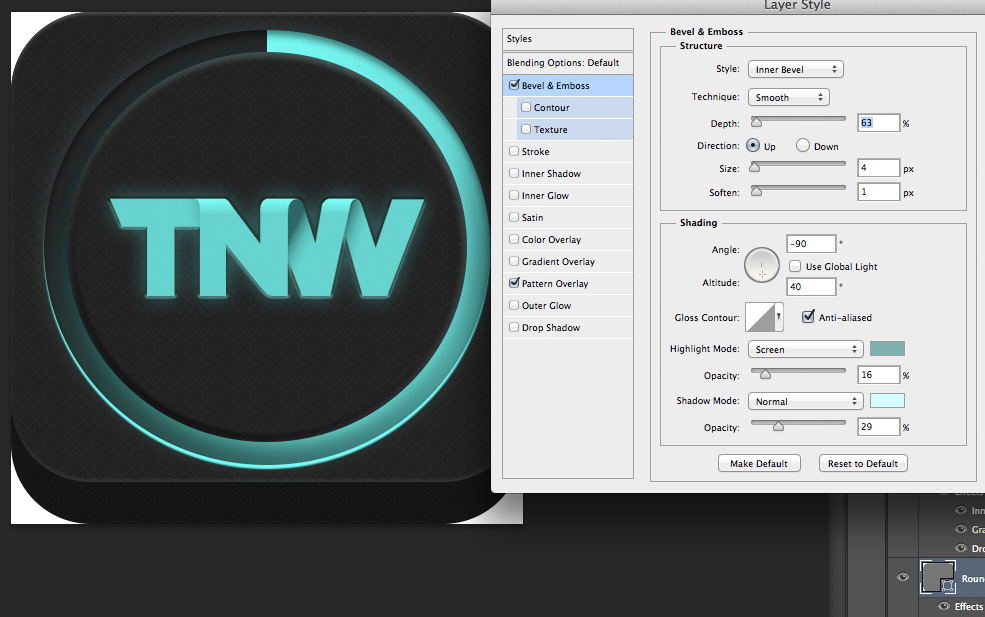985x617 pixels.
Task: Enable the Texture checkbox
Action: [526, 129]
